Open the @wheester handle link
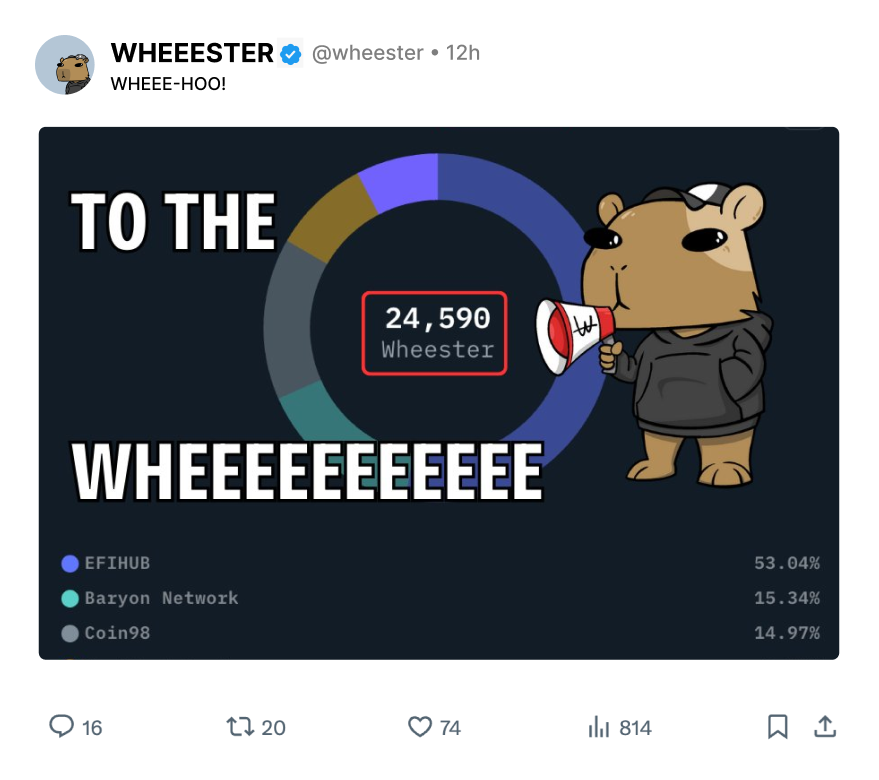Image resolution: width=879 pixels, height=780 pixels. 368,53
